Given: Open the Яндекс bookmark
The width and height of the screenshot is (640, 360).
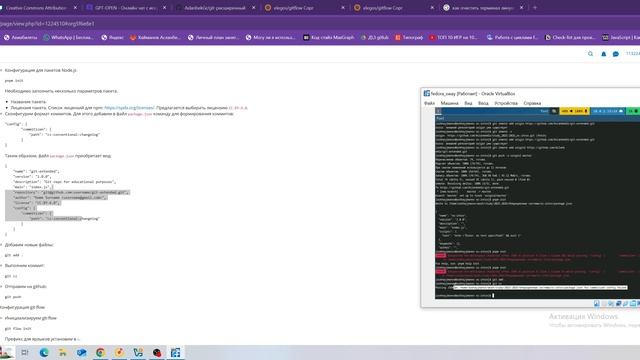Looking at the screenshot, I should pos(112,38).
